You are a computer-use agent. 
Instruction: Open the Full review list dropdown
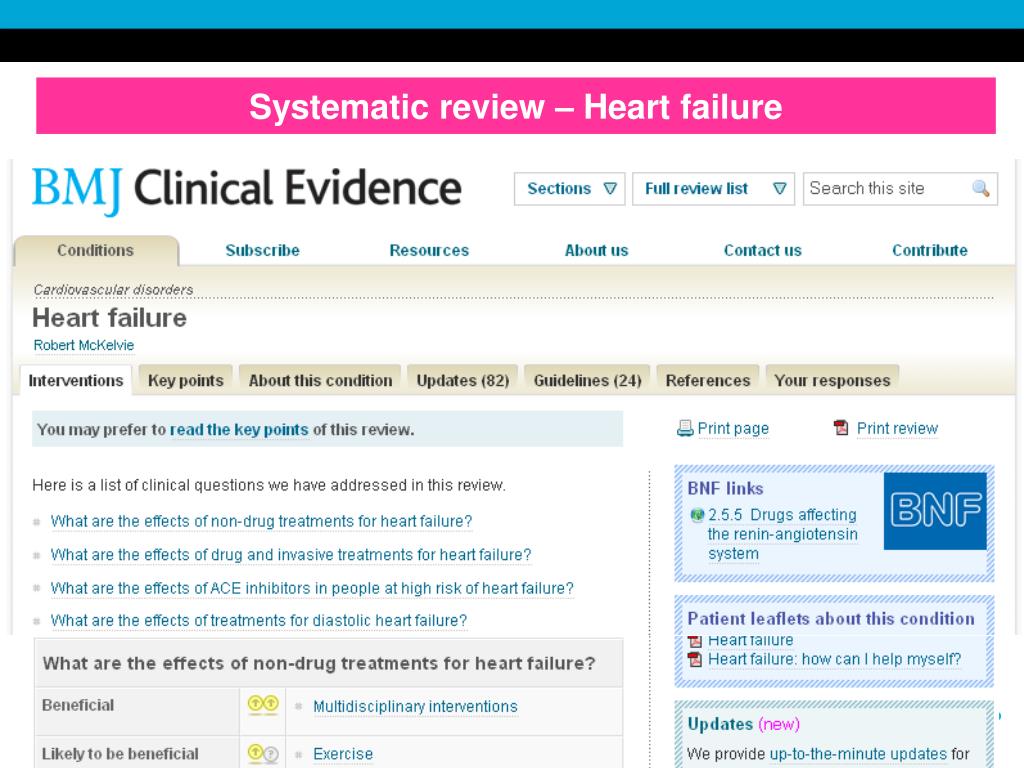(x=713, y=189)
